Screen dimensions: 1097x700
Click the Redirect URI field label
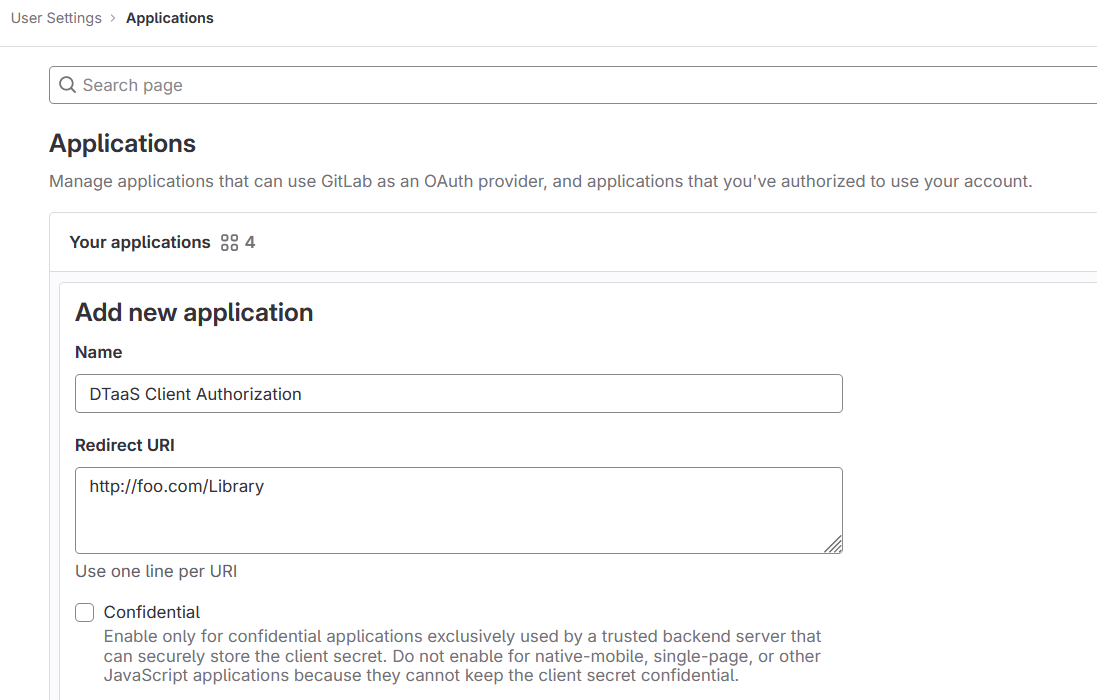pos(124,445)
